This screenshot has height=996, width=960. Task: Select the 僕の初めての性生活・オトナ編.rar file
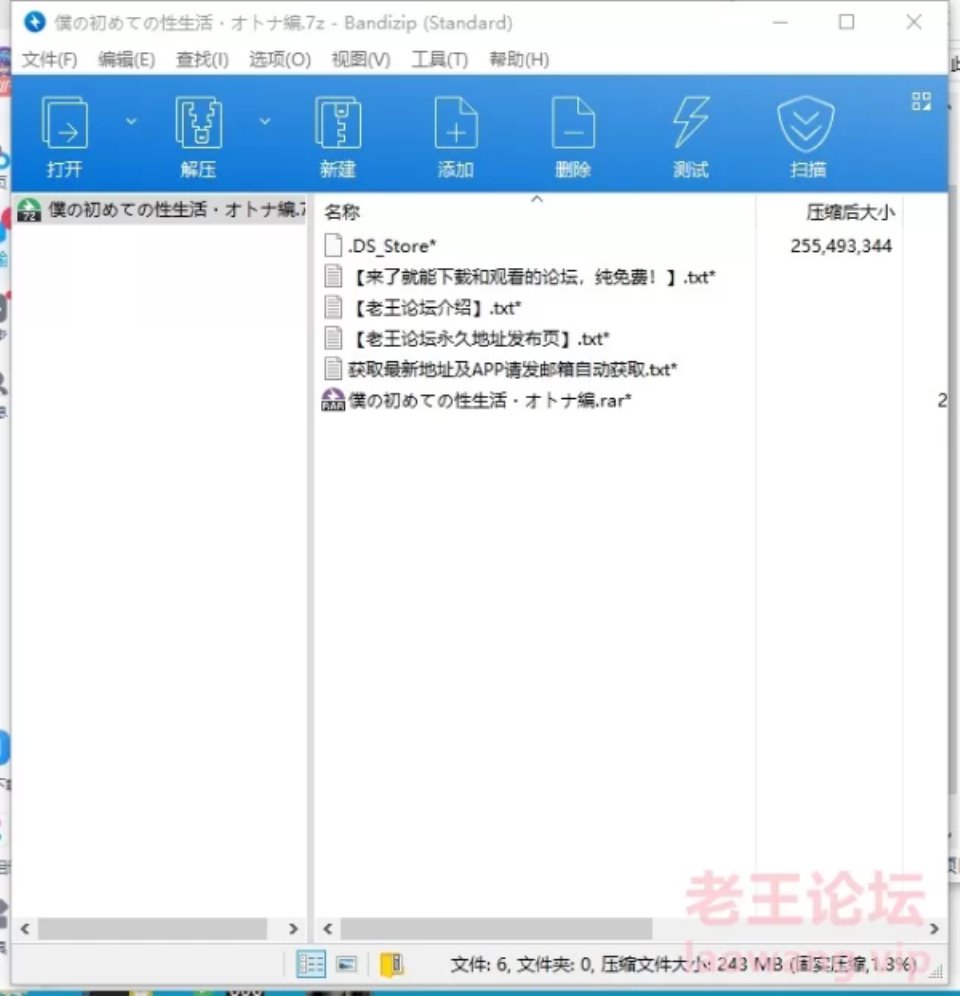(477, 400)
